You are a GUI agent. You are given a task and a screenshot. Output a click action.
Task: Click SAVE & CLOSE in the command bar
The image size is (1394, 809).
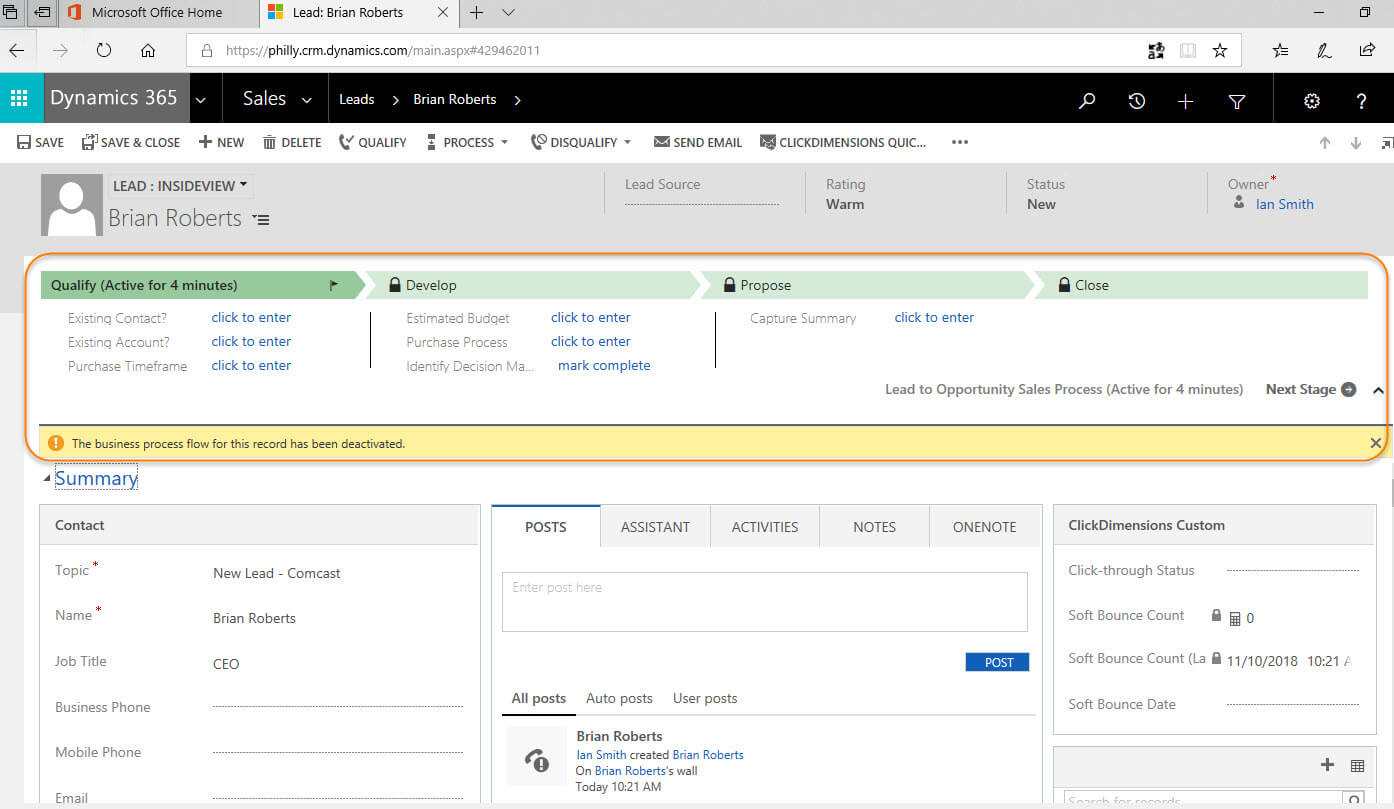coord(131,143)
